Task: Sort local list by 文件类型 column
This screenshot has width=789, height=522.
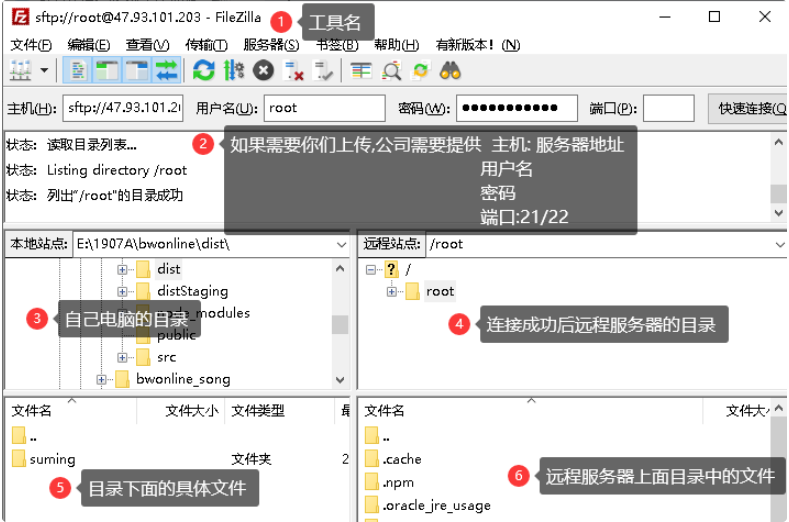Action: pos(258,411)
